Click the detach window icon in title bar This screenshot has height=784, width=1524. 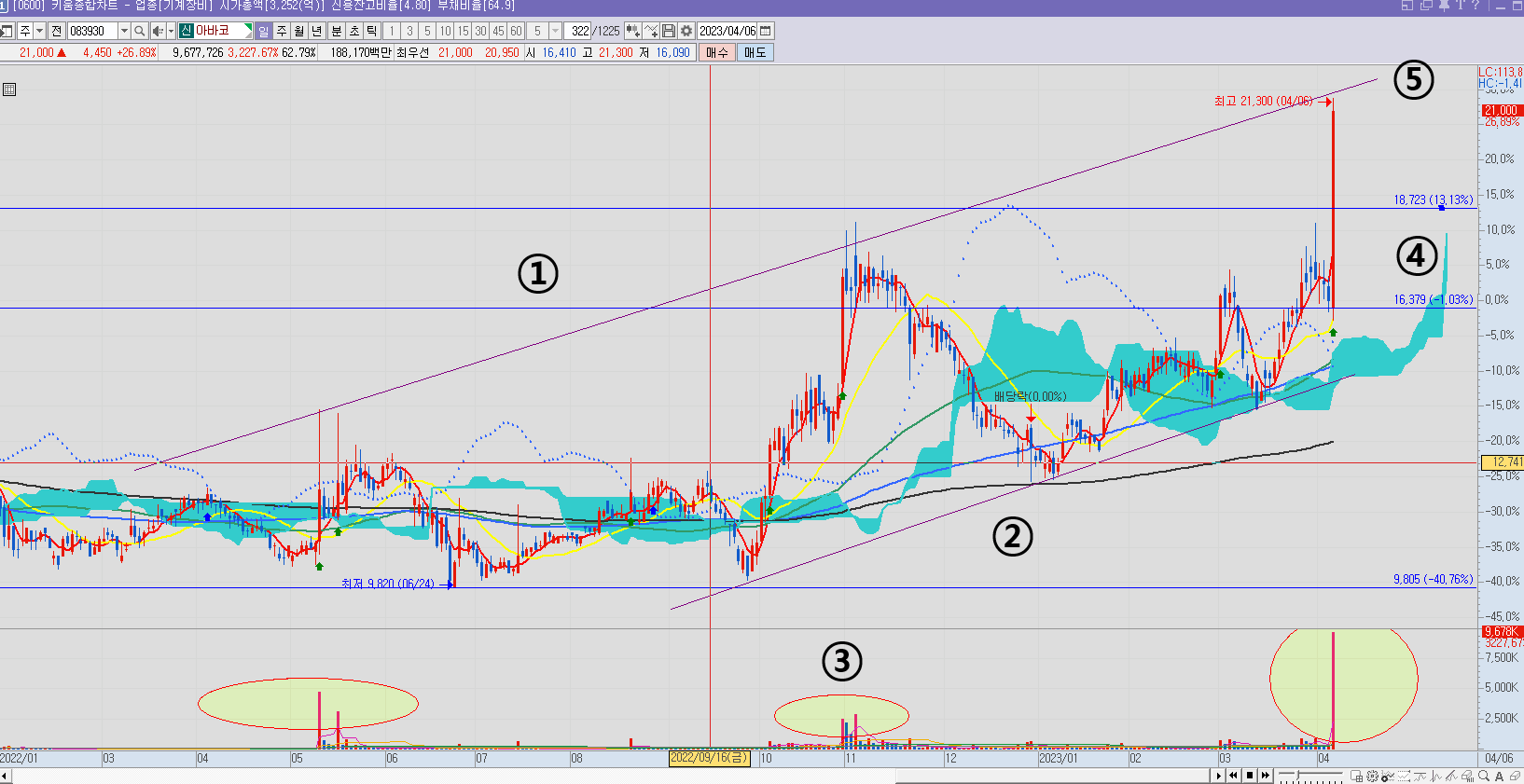pyautogui.click(x=1426, y=6)
